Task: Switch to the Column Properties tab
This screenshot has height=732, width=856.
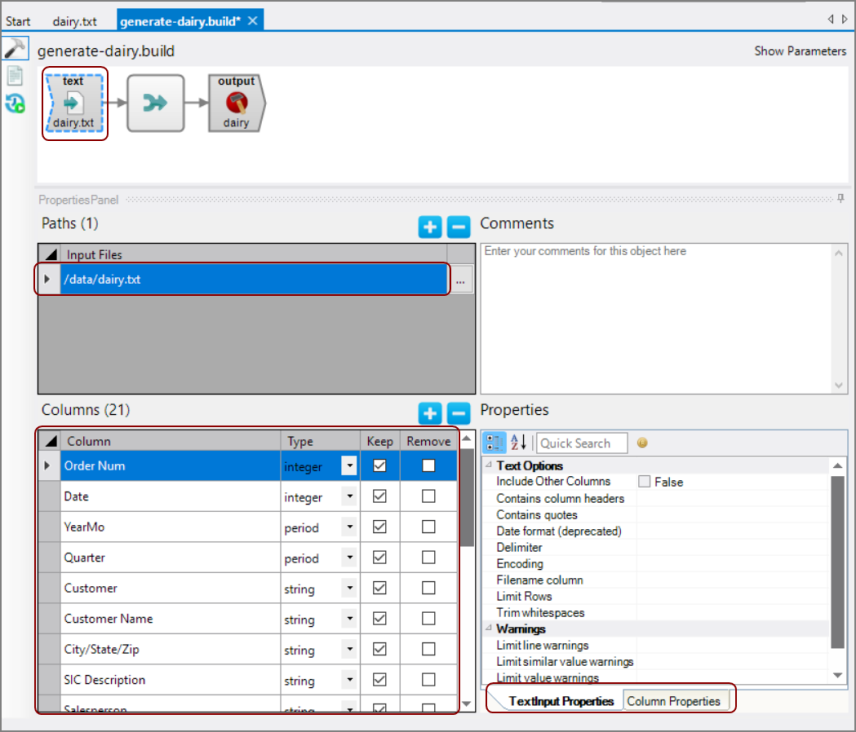Action: click(673, 701)
